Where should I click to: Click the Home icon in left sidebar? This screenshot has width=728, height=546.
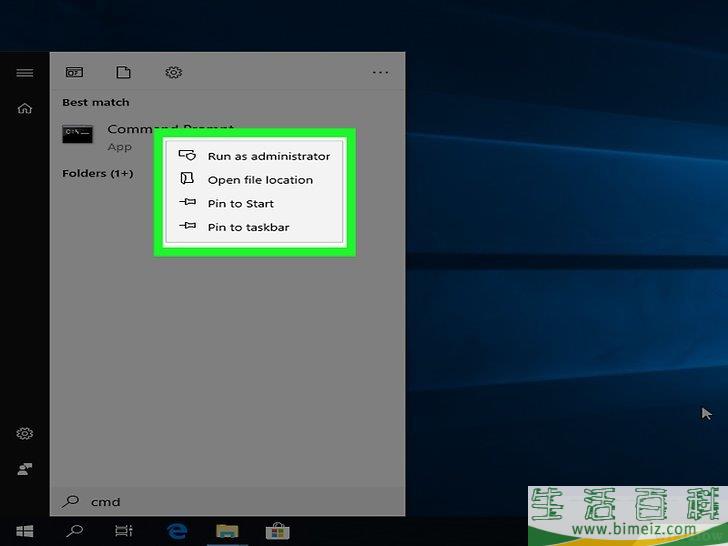coord(25,109)
